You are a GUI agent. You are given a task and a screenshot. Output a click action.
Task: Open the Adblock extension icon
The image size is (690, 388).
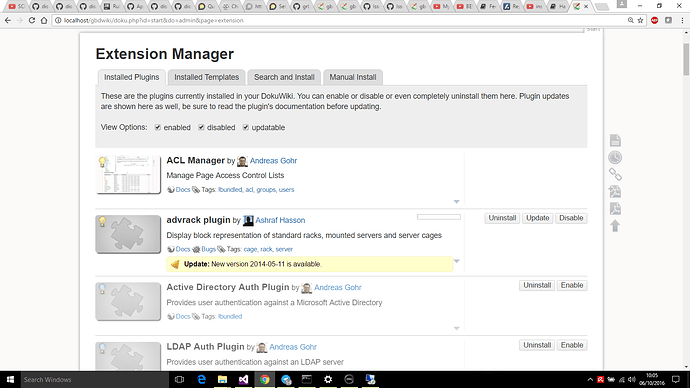(654, 20)
